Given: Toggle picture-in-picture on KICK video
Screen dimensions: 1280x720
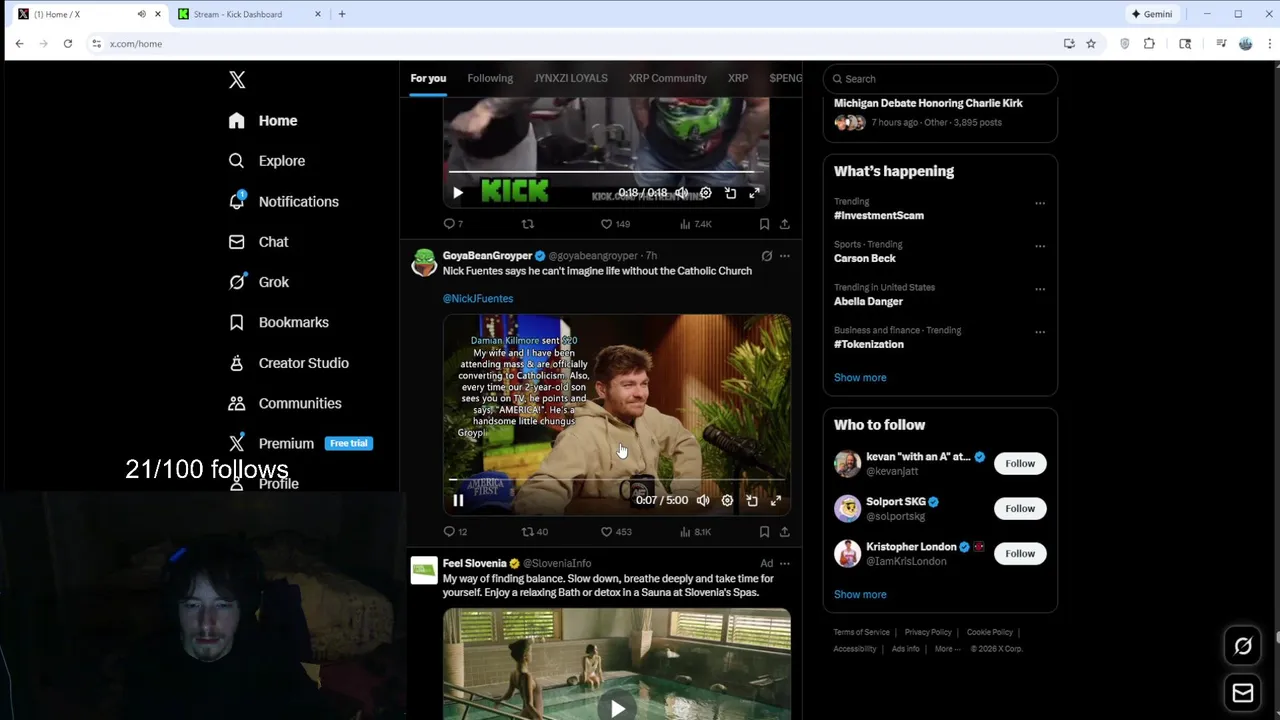Looking at the screenshot, I should [x=730, y=193].
